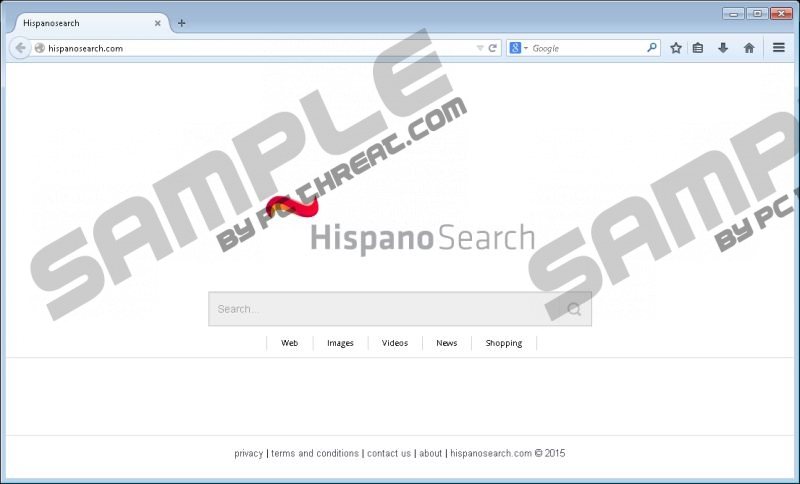Click the browser back arrow button
The width and height of the screenshot is (800, 484).
coord(20,48)
